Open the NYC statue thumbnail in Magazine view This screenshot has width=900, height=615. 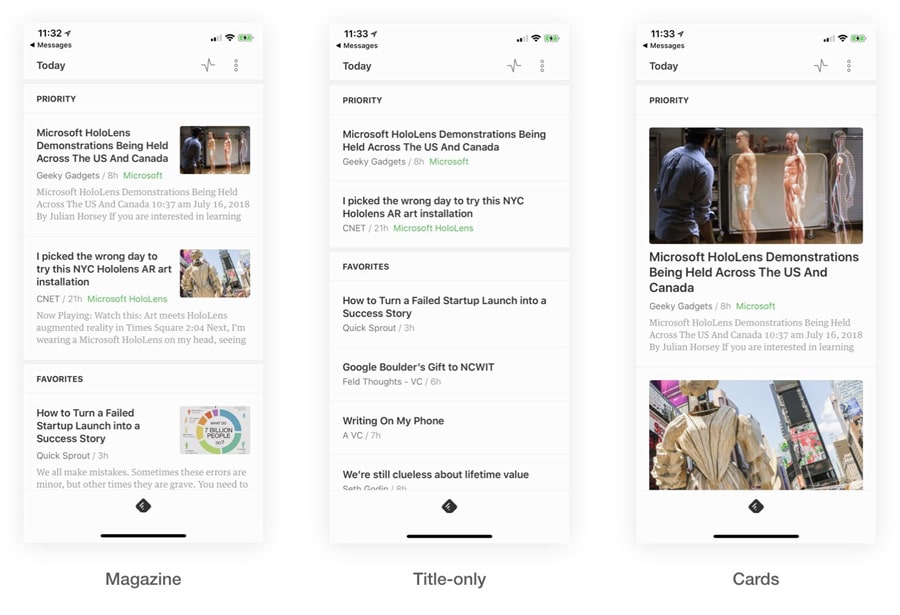tap(215, 273)
